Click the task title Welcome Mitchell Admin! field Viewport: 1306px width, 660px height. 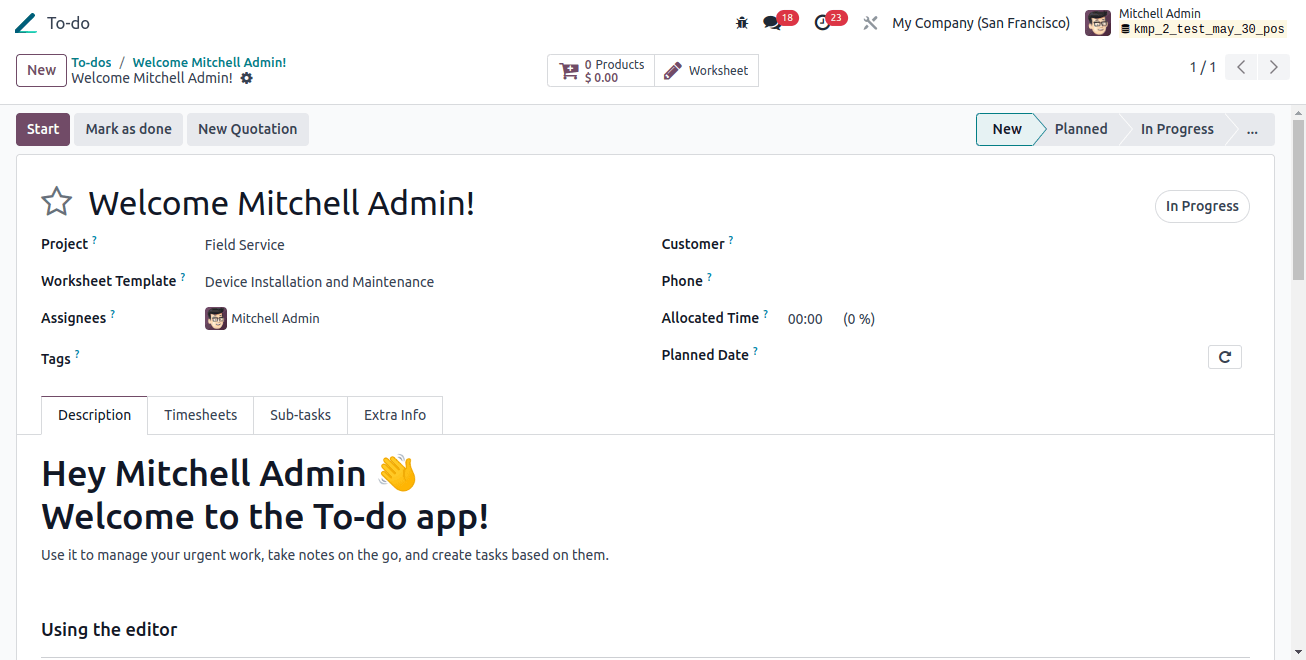[x=281, y=203]
